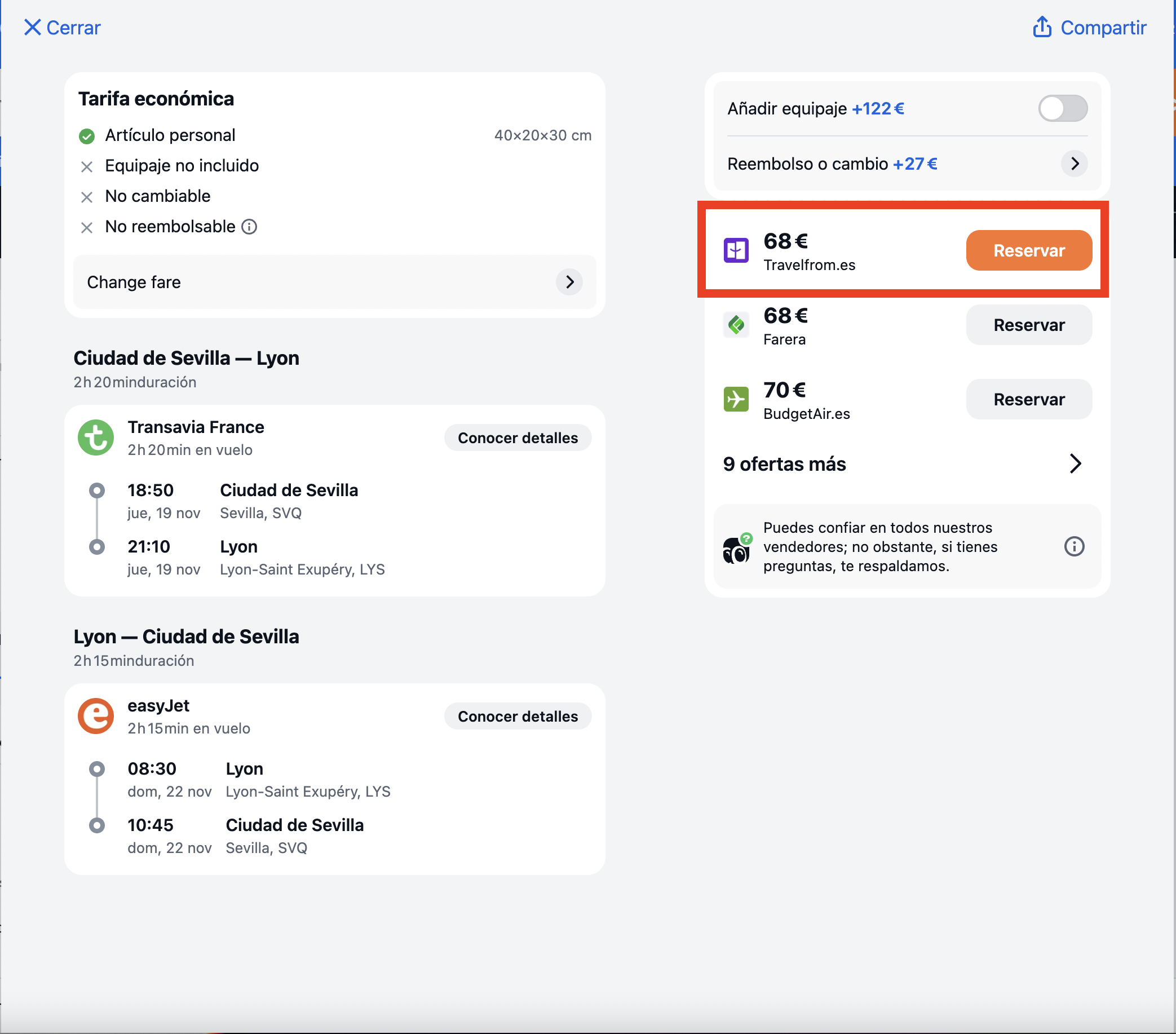Click Reservar for Farera offer
The height and width of the screenshot is (1034, 1176).
pos(1028,325)
